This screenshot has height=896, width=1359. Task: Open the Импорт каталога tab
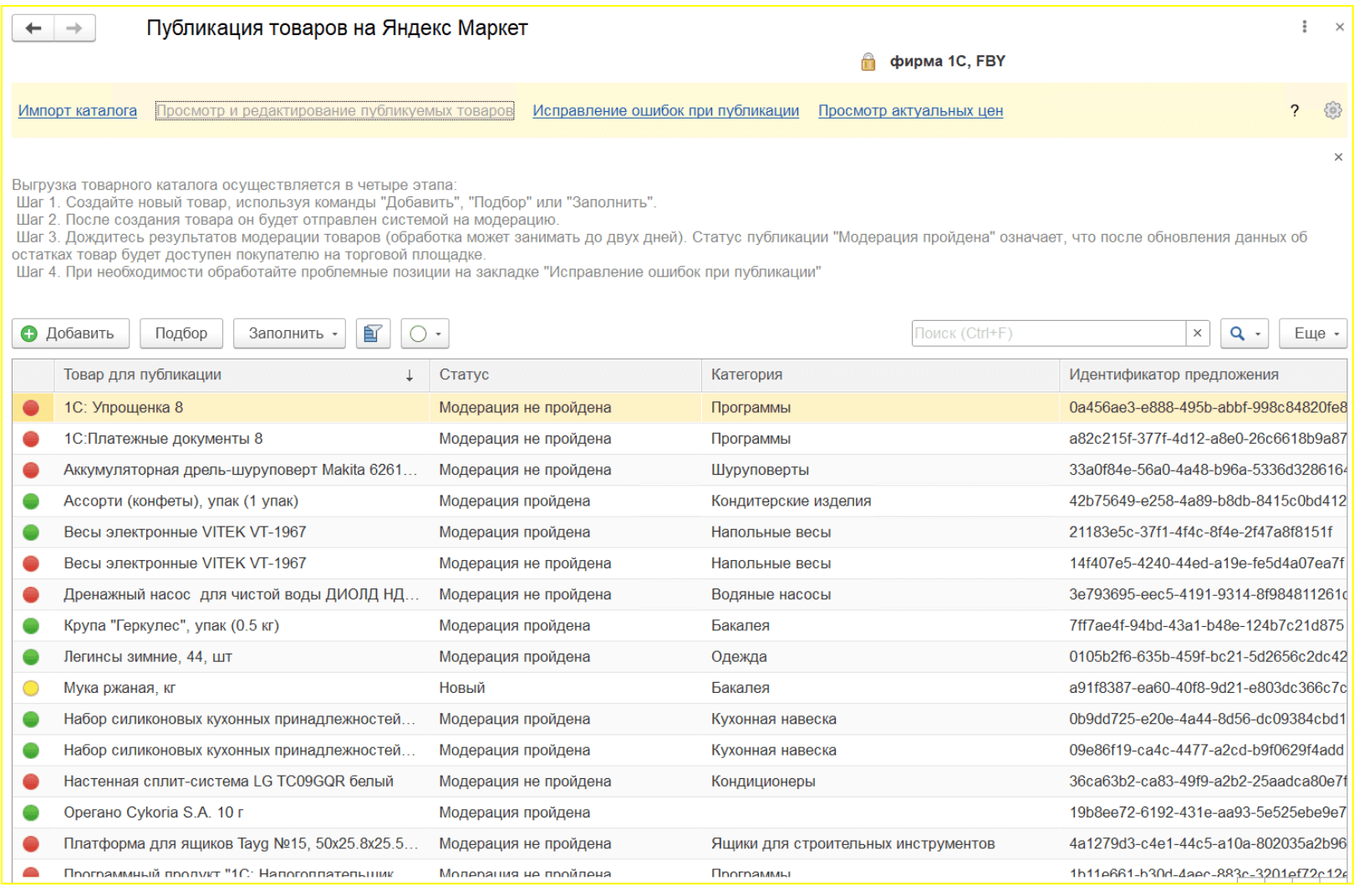click(x=78, y=110)
